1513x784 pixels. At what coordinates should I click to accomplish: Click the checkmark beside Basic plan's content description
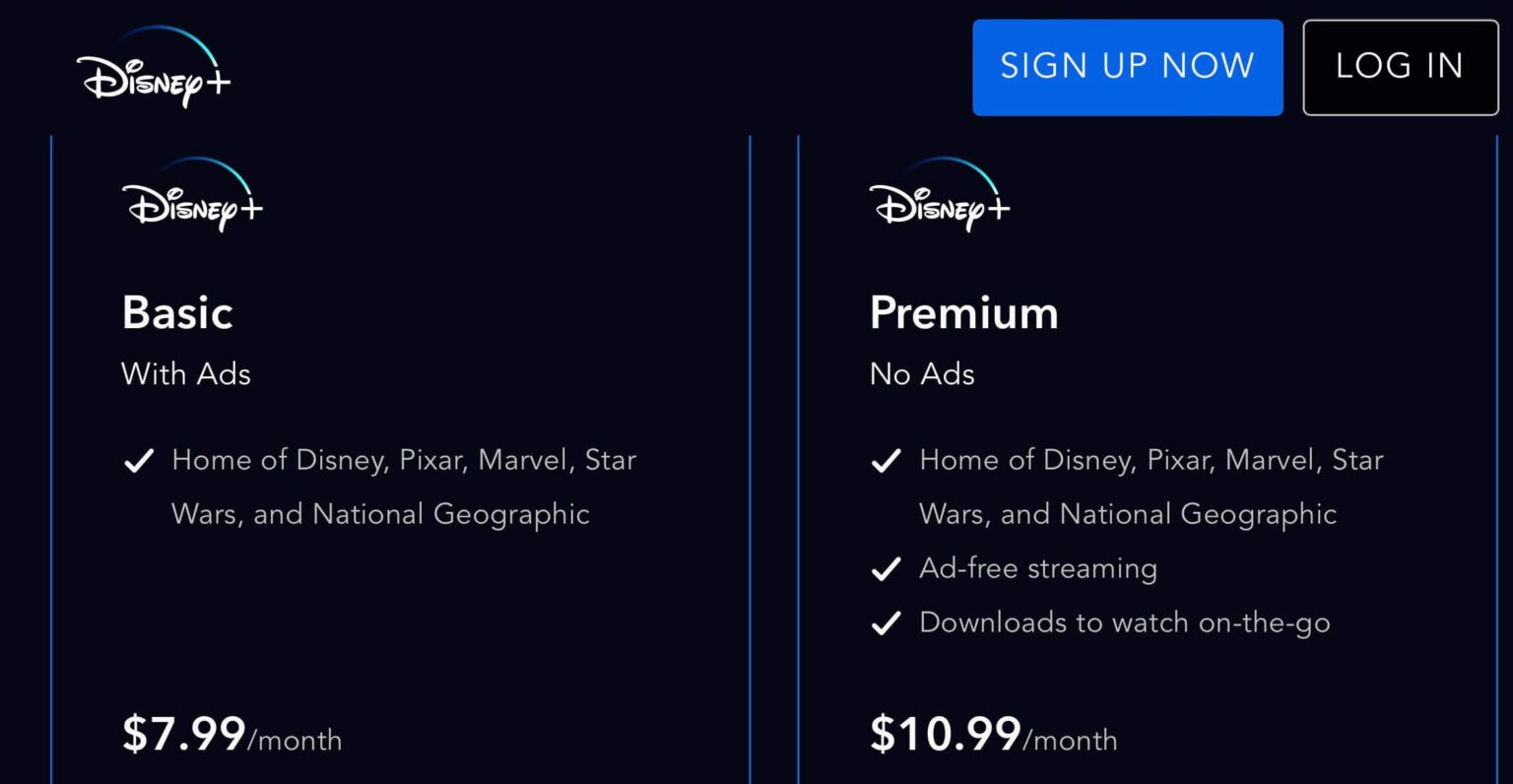141,459
